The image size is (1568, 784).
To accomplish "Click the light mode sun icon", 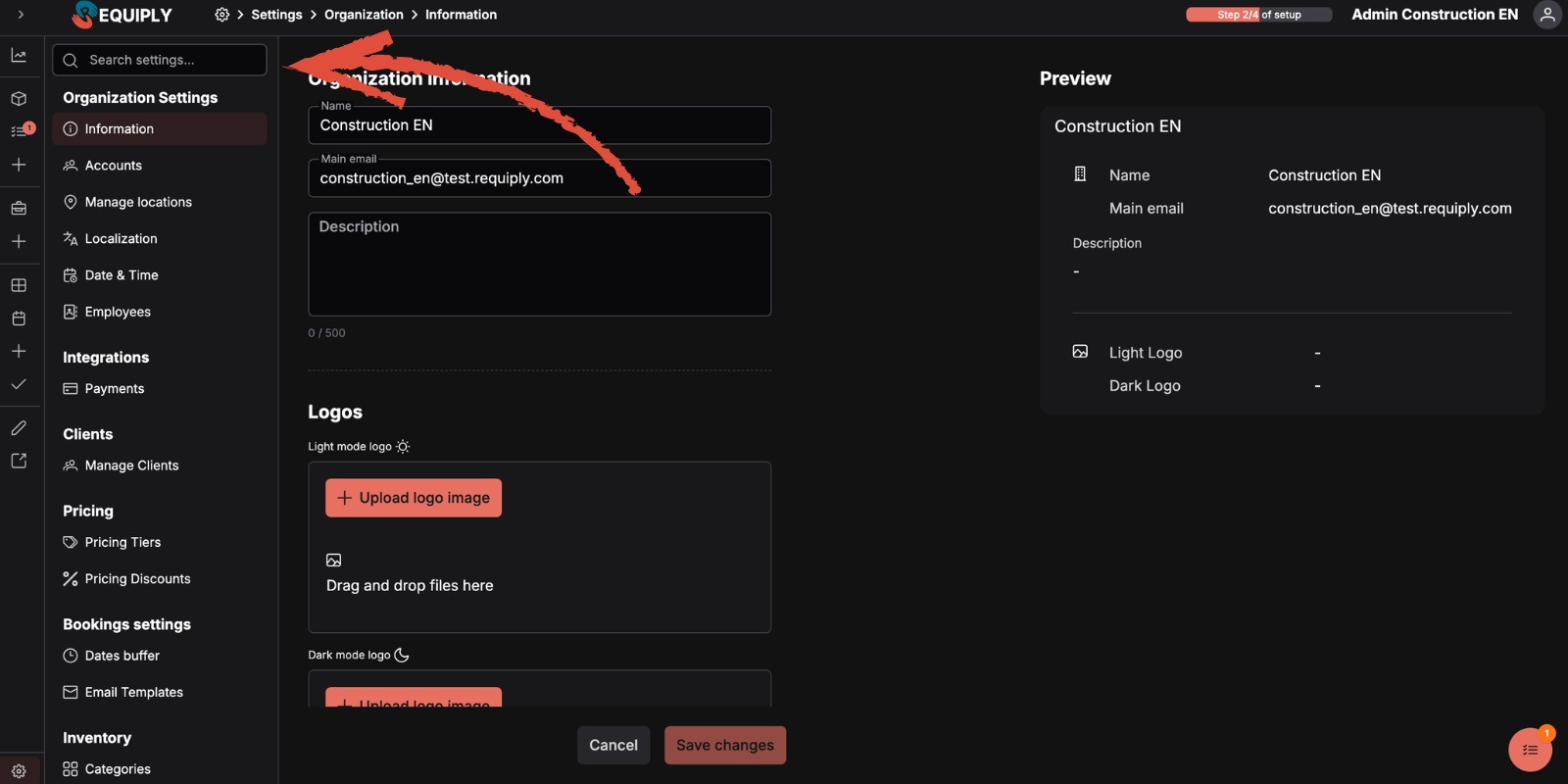I will coord(403,447).
